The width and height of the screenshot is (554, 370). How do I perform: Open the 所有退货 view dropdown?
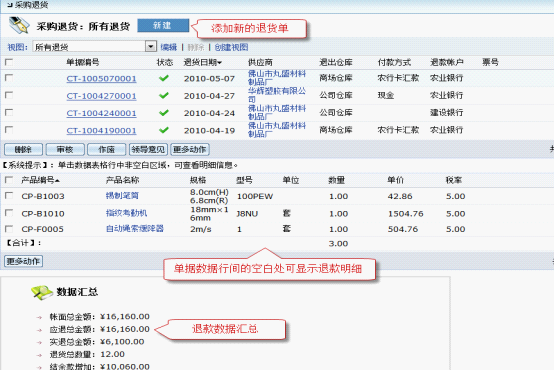(151, 46)
